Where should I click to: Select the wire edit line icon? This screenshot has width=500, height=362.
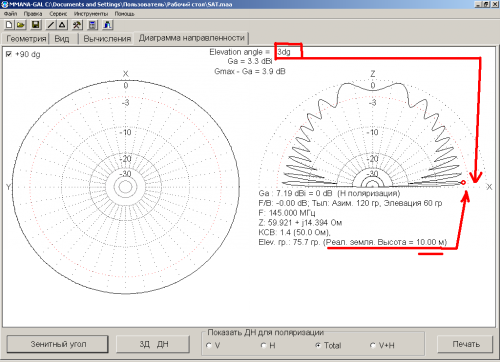[51, 25]
